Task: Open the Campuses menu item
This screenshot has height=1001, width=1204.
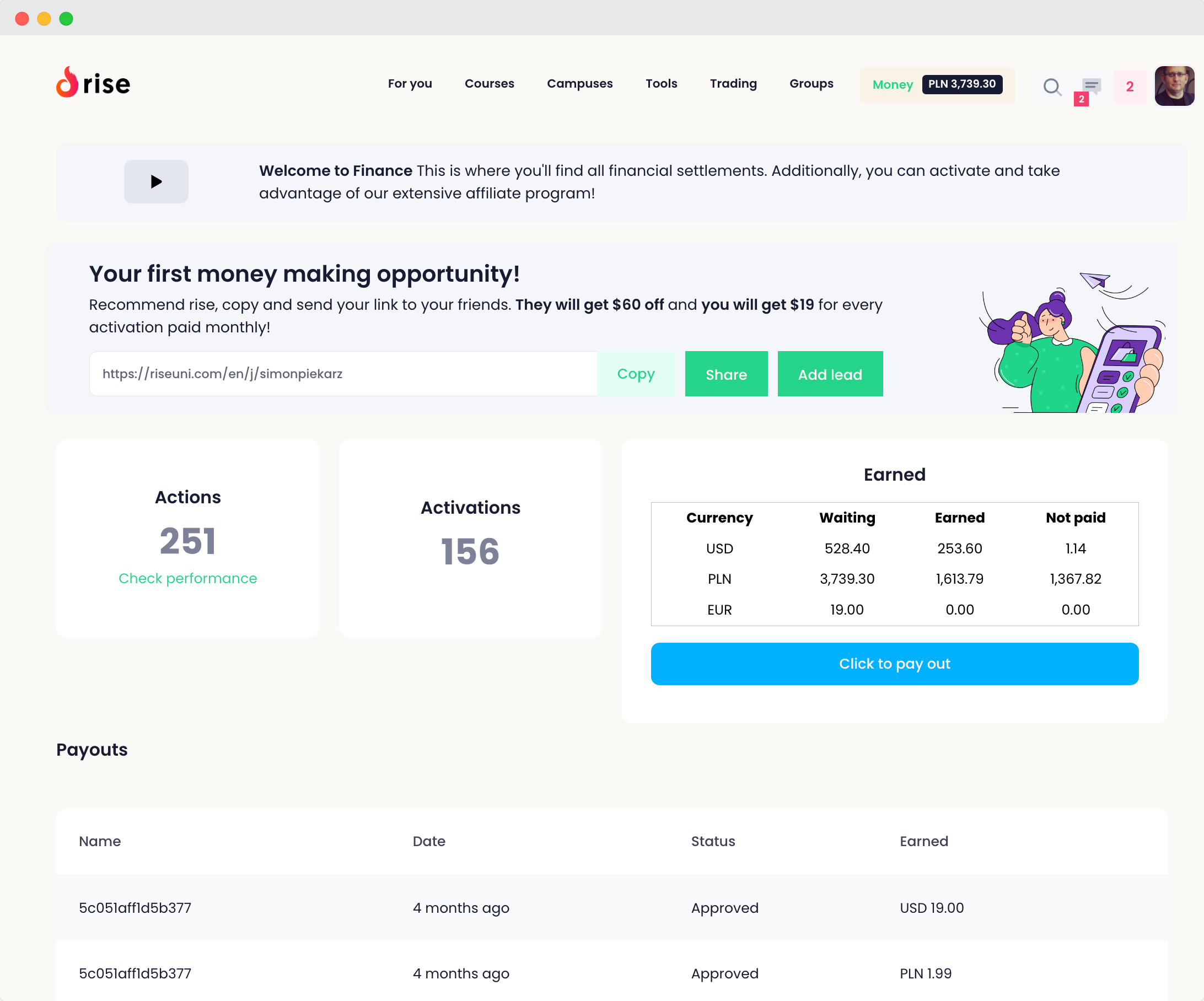Action: (579, 84)
